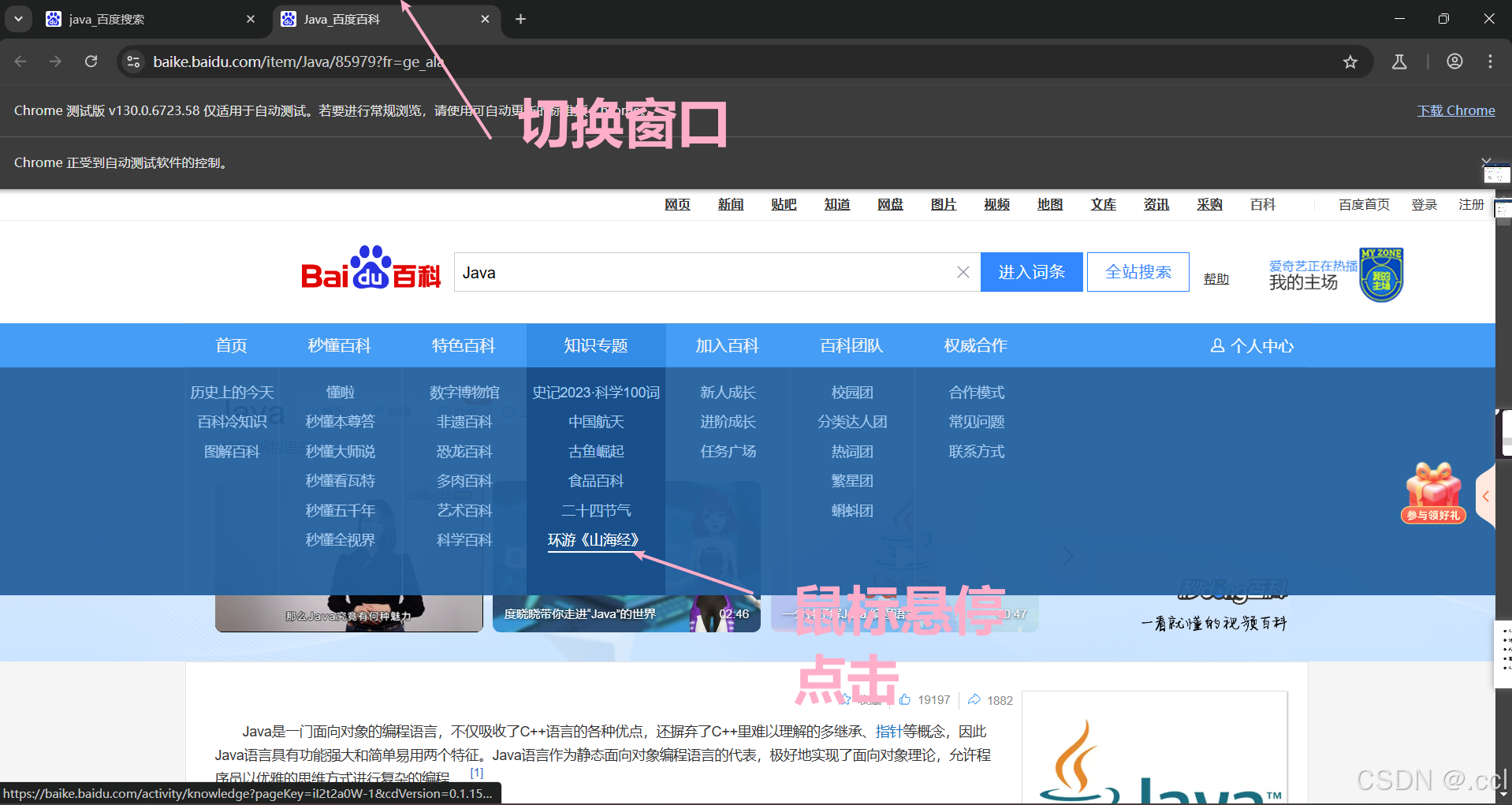Viewport: 1512px width, 805px height.
Task: Open the tab search dropdown arrow
Action: pos(18,19)
